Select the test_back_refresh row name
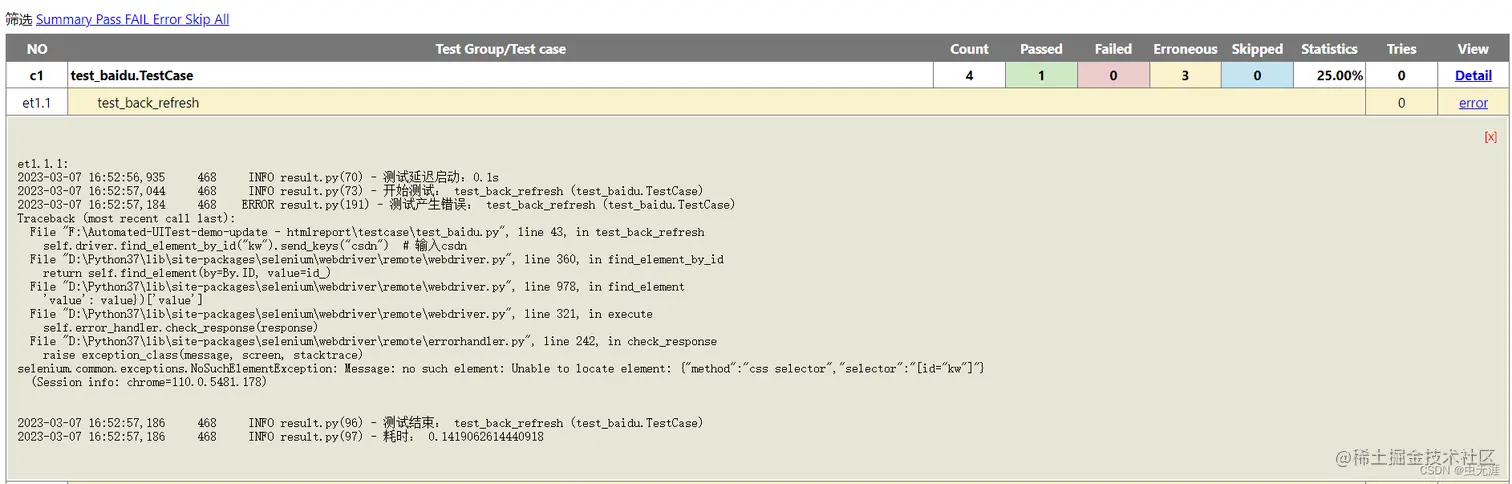 148,102
